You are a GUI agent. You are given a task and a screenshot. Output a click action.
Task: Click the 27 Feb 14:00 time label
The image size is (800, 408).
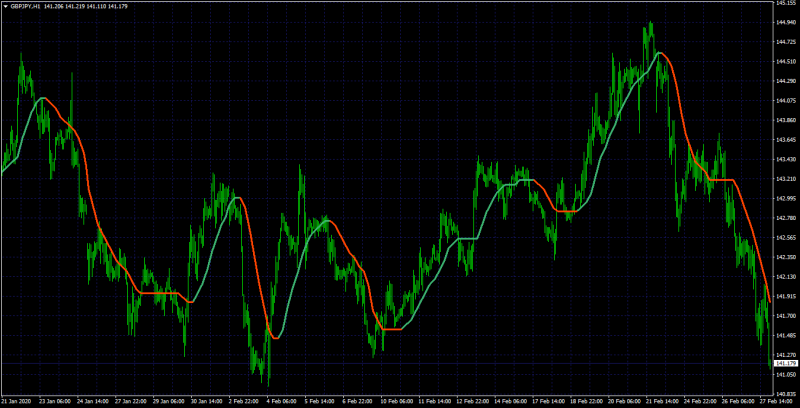tap(775, 402)
